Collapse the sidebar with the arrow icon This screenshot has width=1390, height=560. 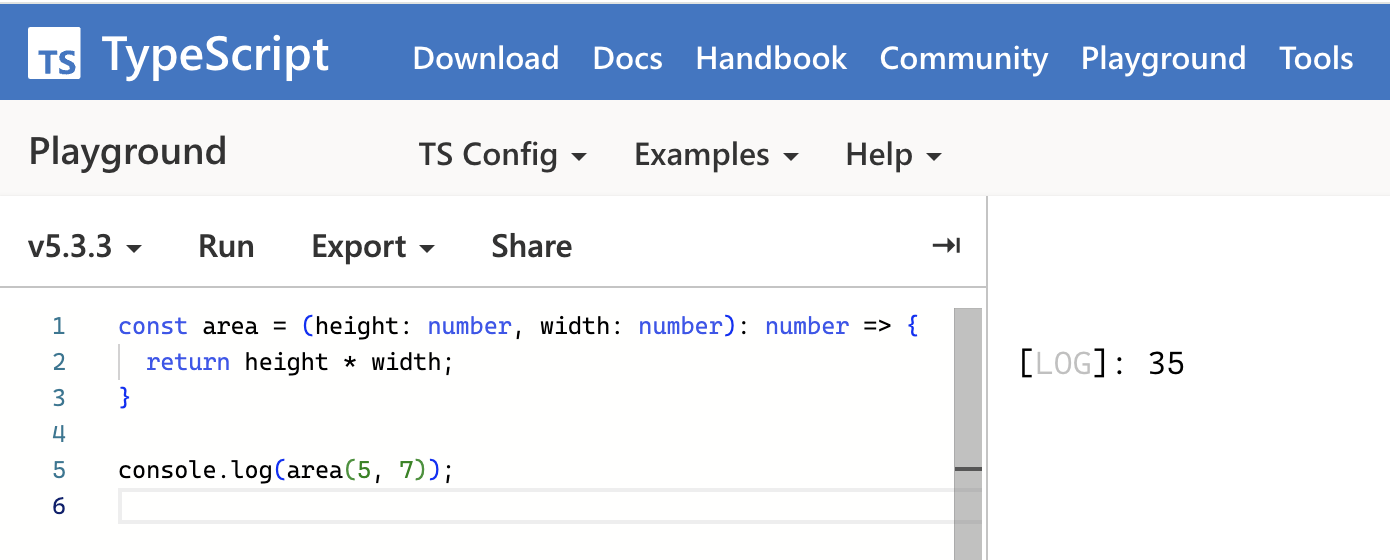(946, 246)
